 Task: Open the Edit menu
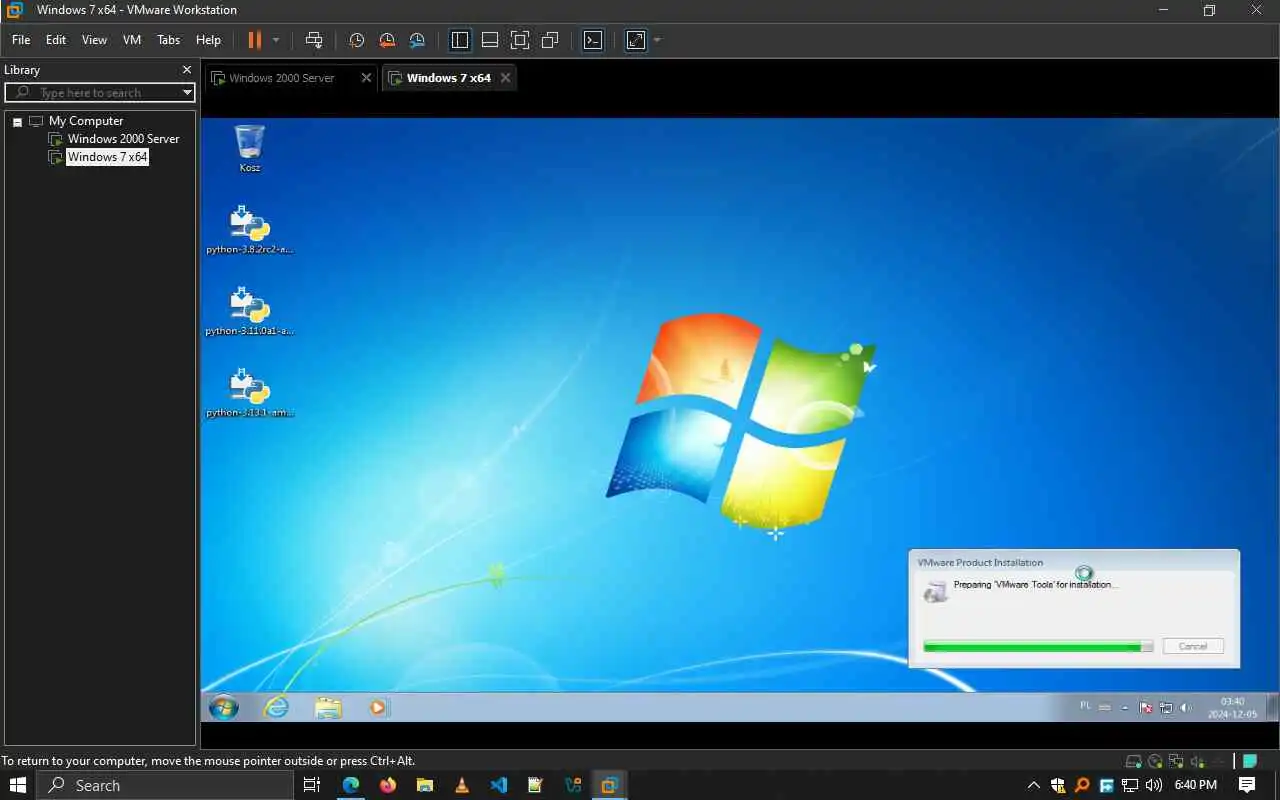pos(56,40)
